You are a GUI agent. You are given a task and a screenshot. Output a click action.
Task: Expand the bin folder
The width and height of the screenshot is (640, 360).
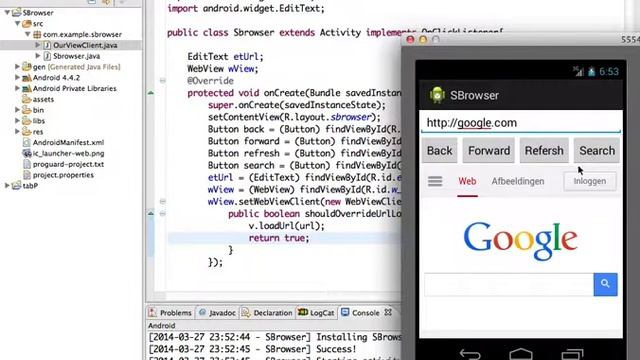[x=18, y=110]
